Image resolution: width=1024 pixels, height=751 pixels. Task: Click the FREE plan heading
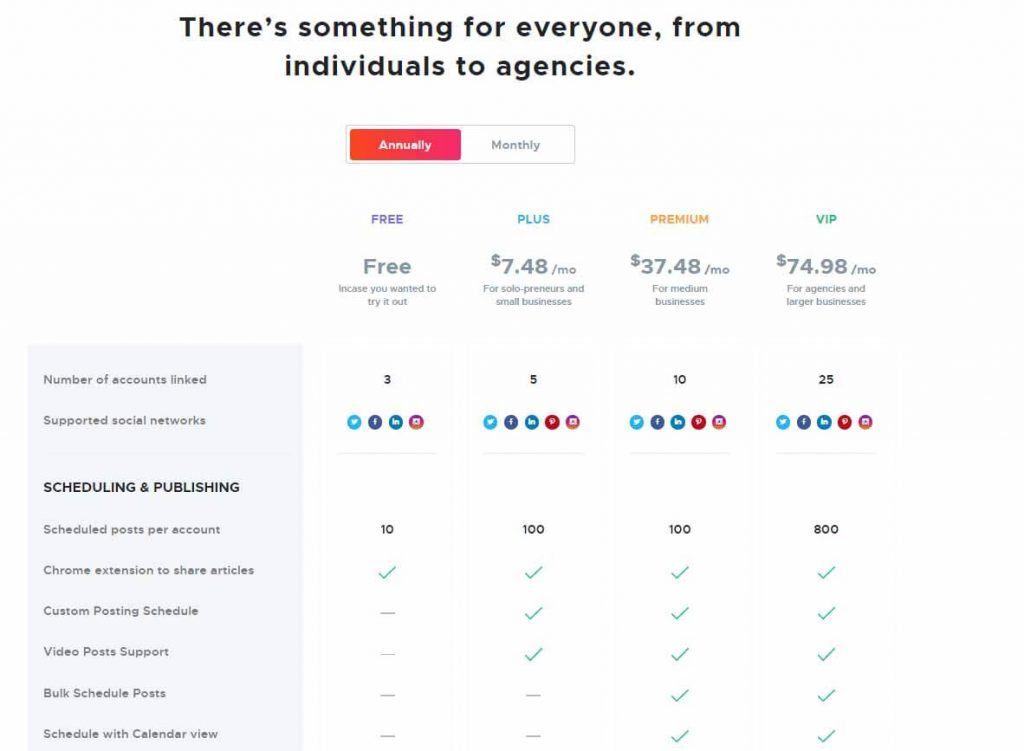[x=387, y=219]
